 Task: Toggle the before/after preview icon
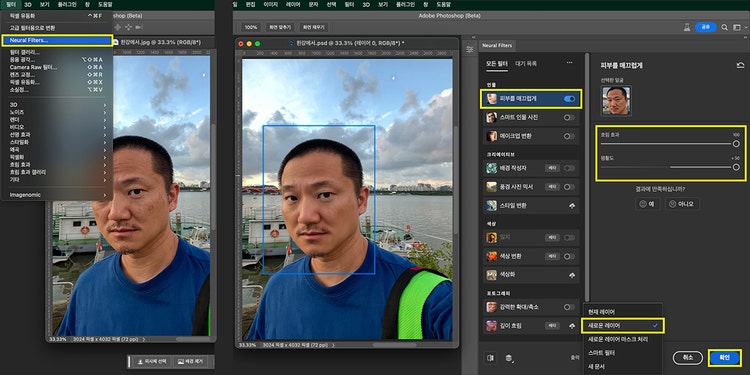tap(490, 357)
